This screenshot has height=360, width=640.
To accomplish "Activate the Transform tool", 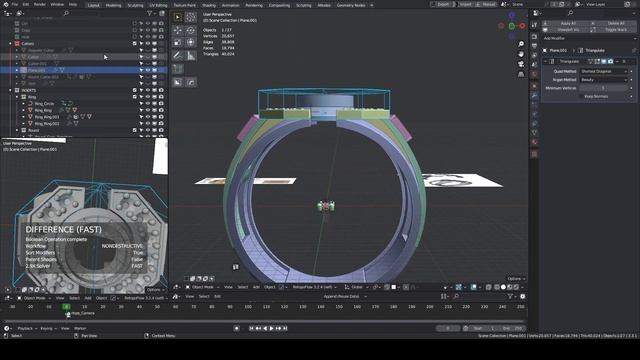I will tap(191, 42).
